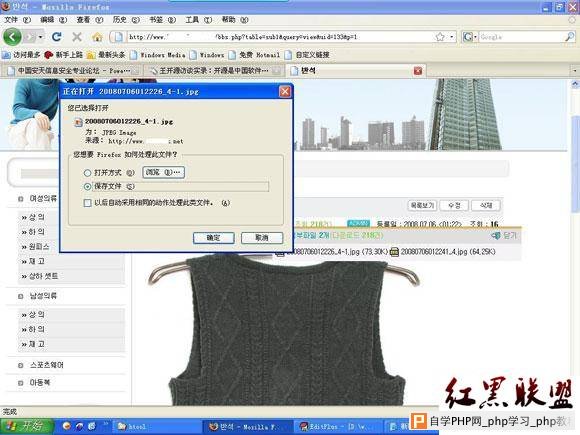The image size is (580, 435).
Task: Close the Korean tab with red X
Action: click(x=418, y=71)
